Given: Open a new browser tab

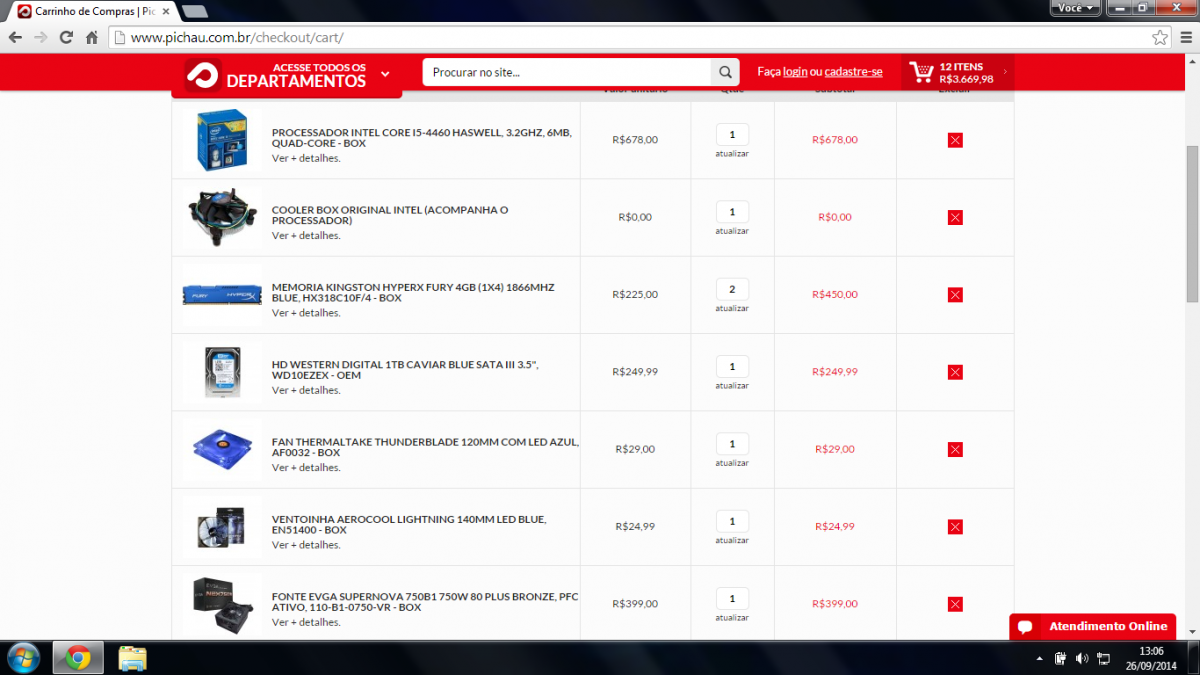Looking at the screenshot, I should (x=195, y=11).
